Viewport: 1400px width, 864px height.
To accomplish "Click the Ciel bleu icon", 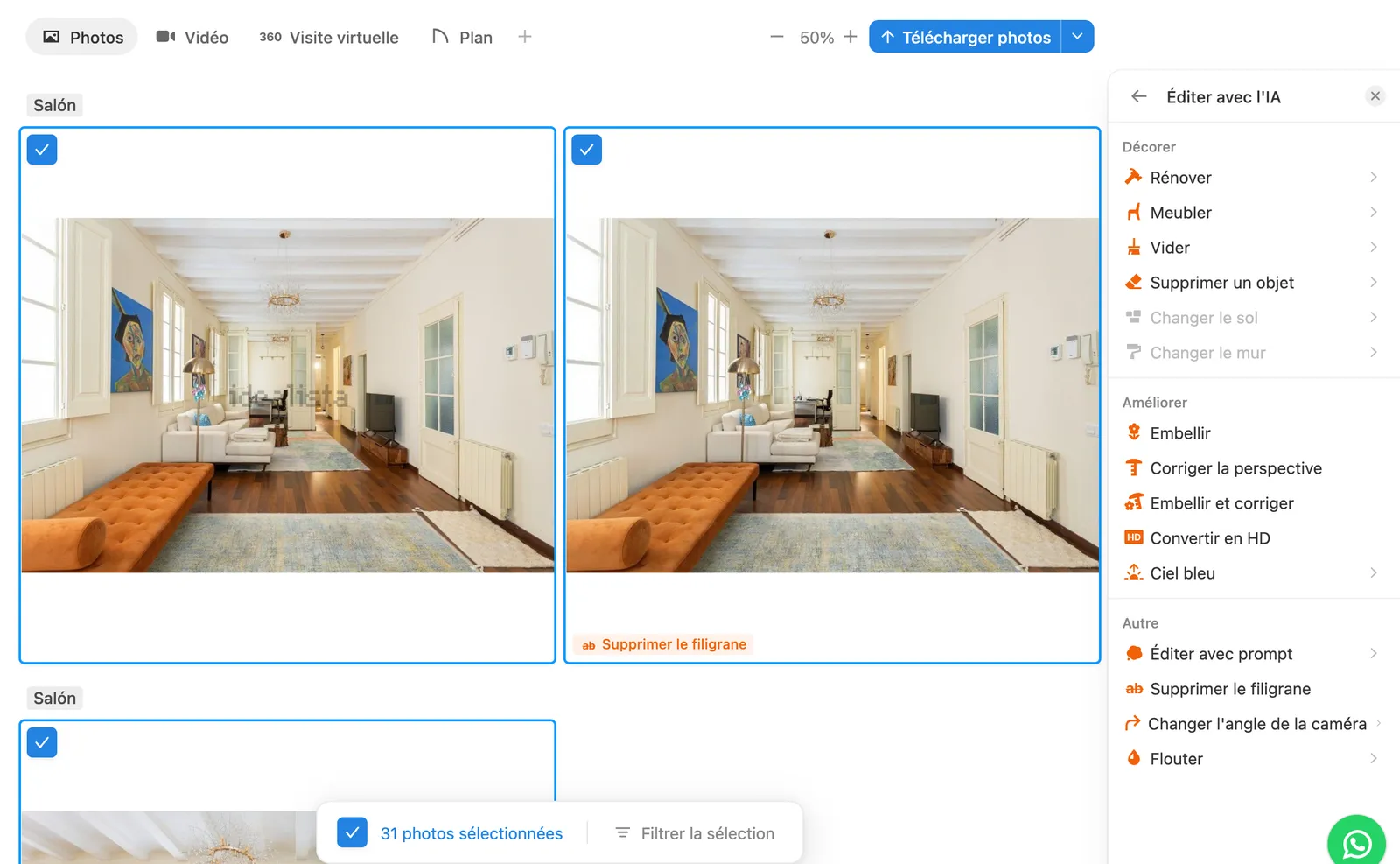I will pyautogui.click(x=1133, y=572).
